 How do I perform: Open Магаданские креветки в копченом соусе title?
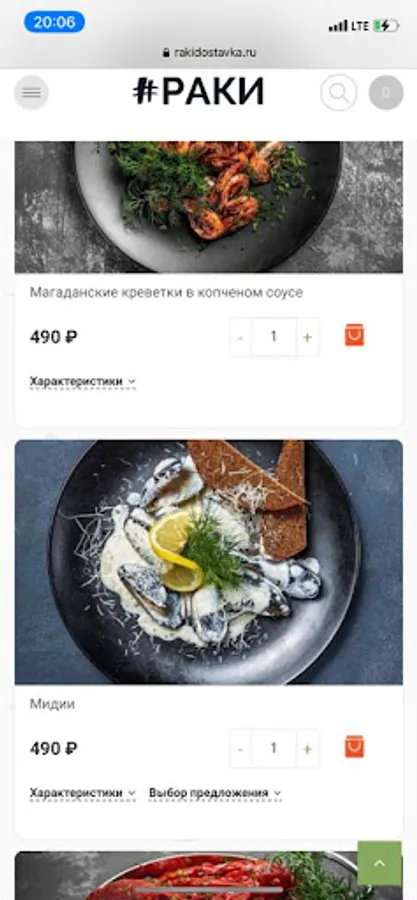(166, 293)
